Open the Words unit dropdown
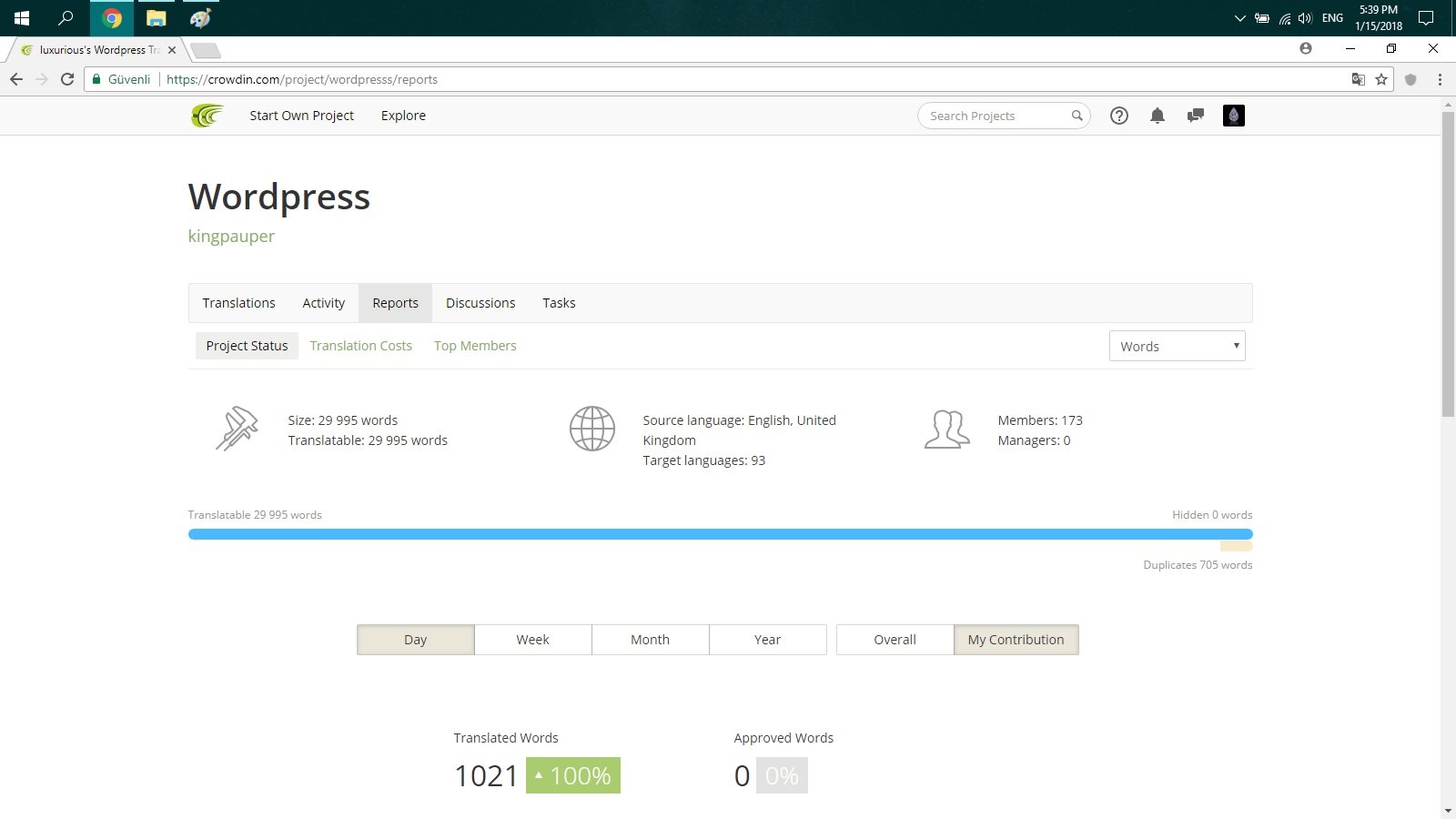The height and width of the screenshot is (819, 1456). click(1177, 346)
